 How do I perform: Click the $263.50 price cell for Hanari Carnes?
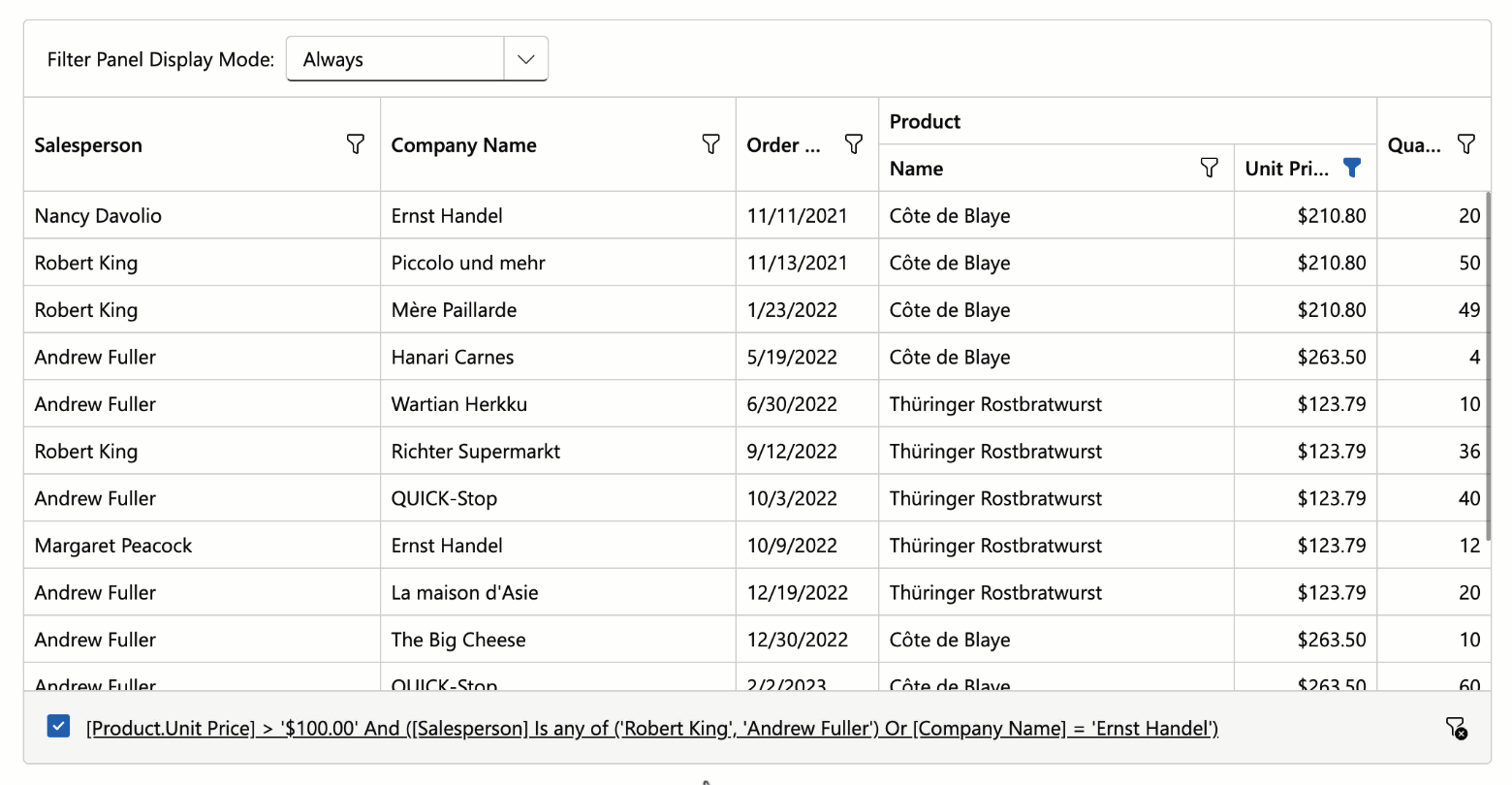coord(1332,357)
